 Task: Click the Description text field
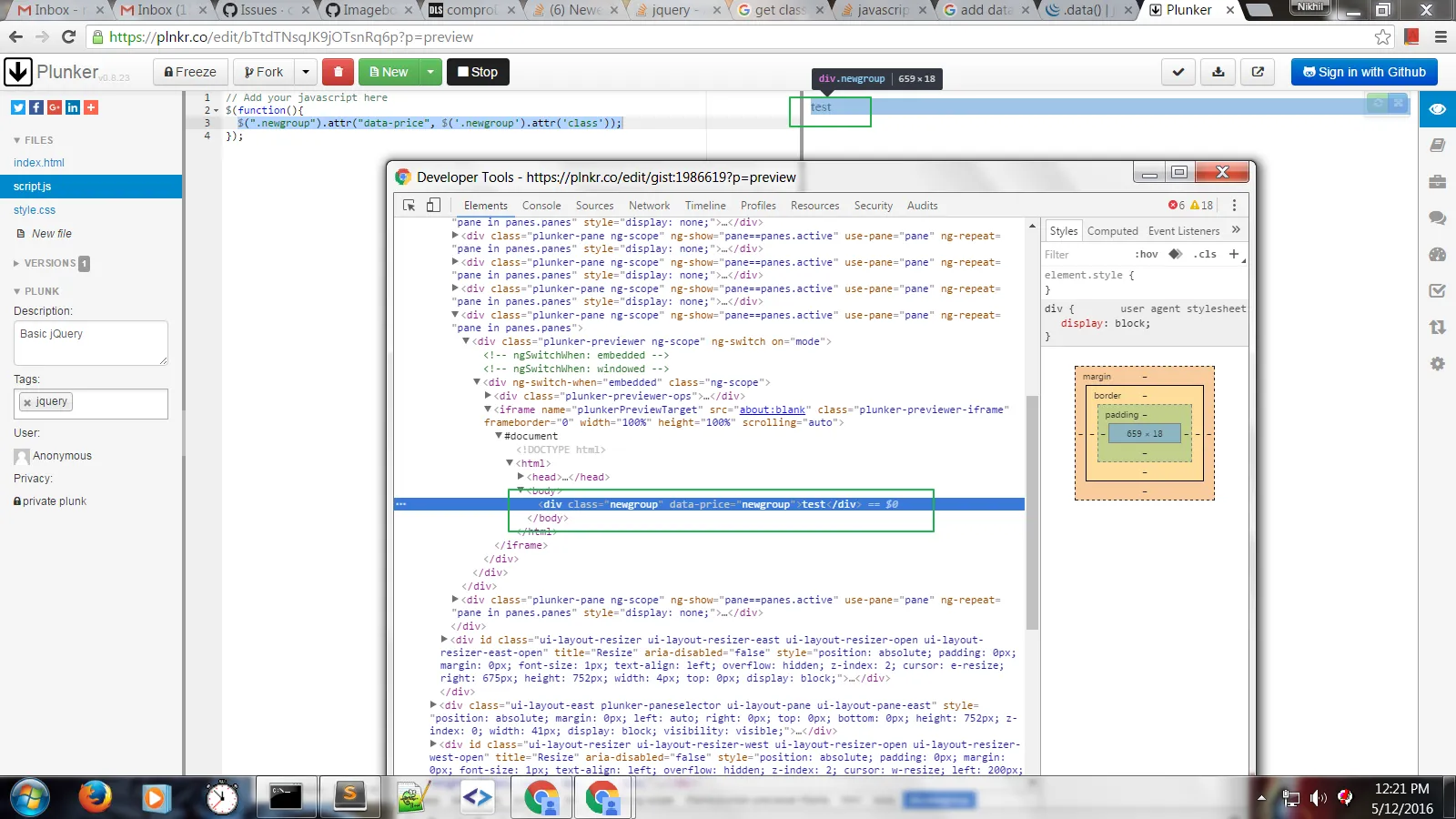point(91,343)
